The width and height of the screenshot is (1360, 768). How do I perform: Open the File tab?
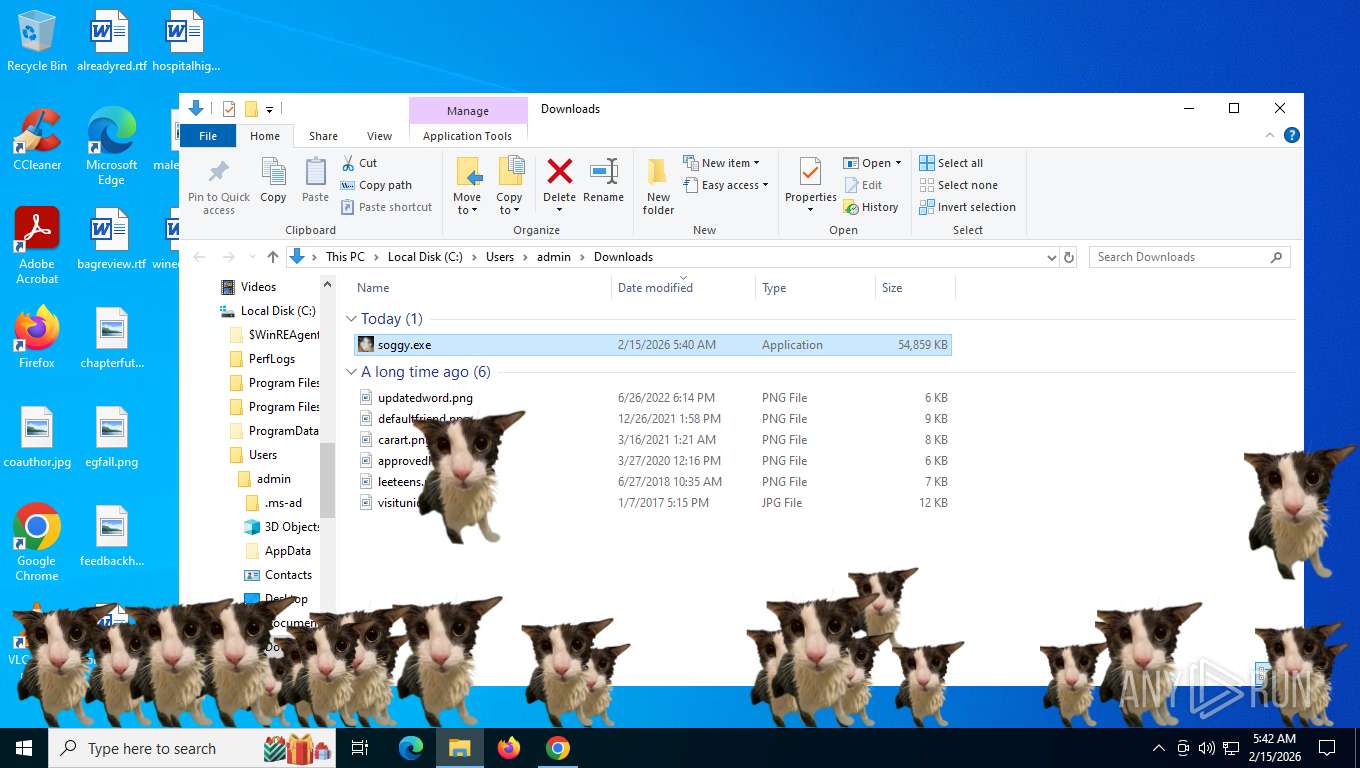click(208, 136)
